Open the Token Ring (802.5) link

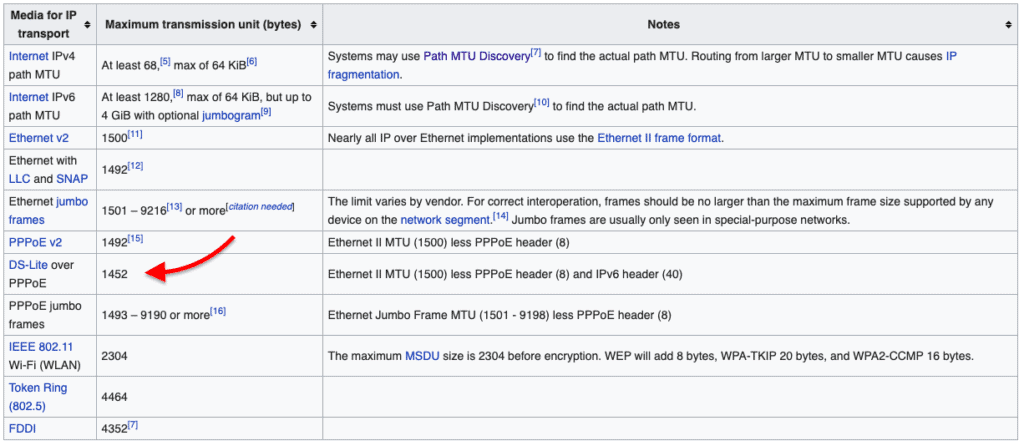(x=38, y=396)
